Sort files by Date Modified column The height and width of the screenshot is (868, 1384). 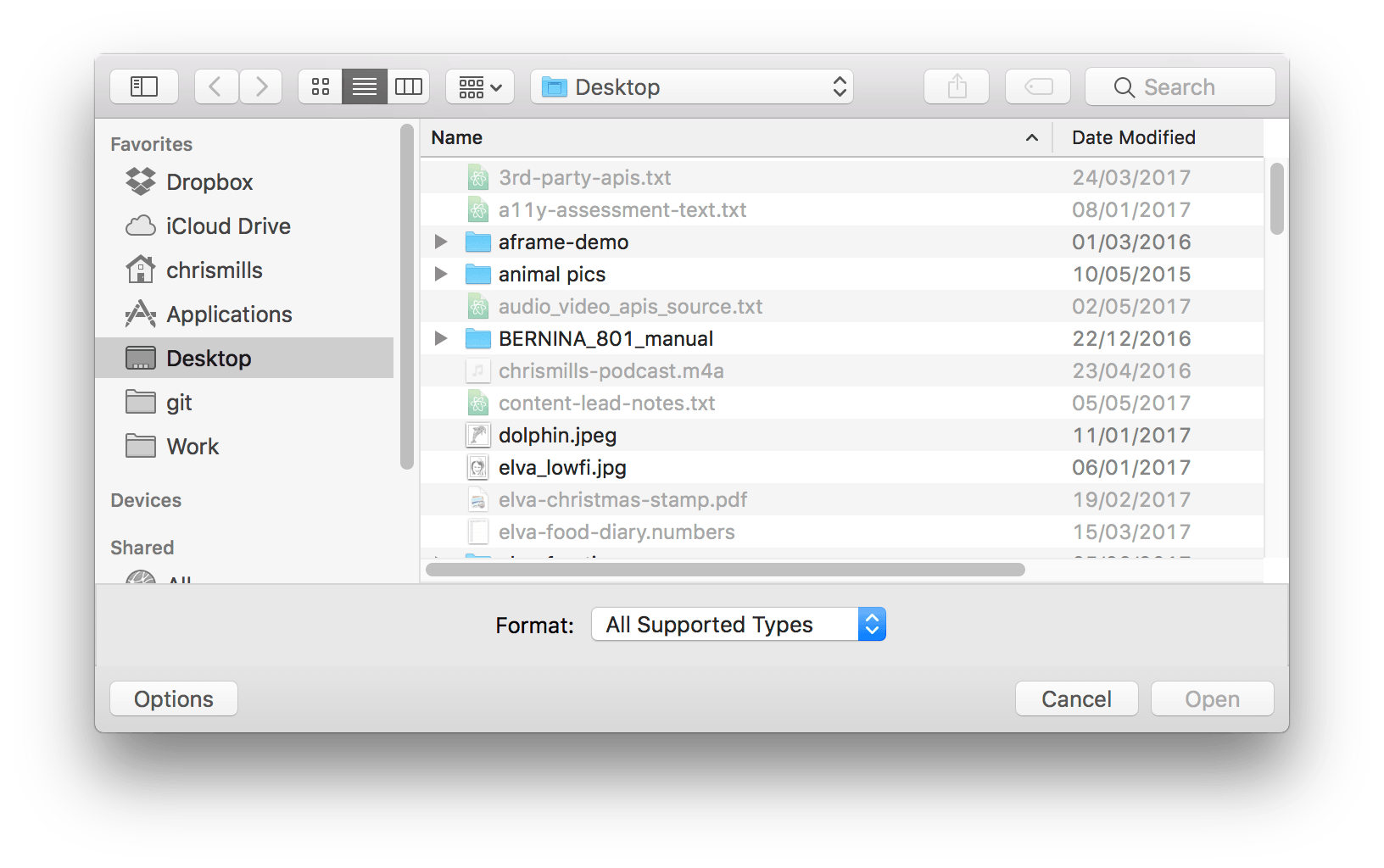[x=1133, y=137]
